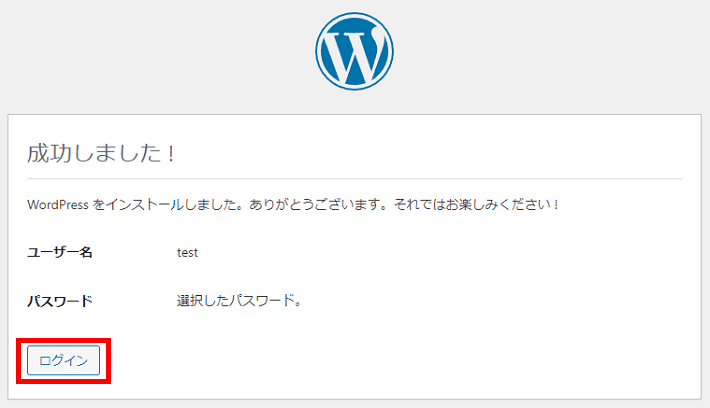Image resolution: width=710 pixels, height=408 pixels.
Task: Select the username value test
Action: point(187,253)
